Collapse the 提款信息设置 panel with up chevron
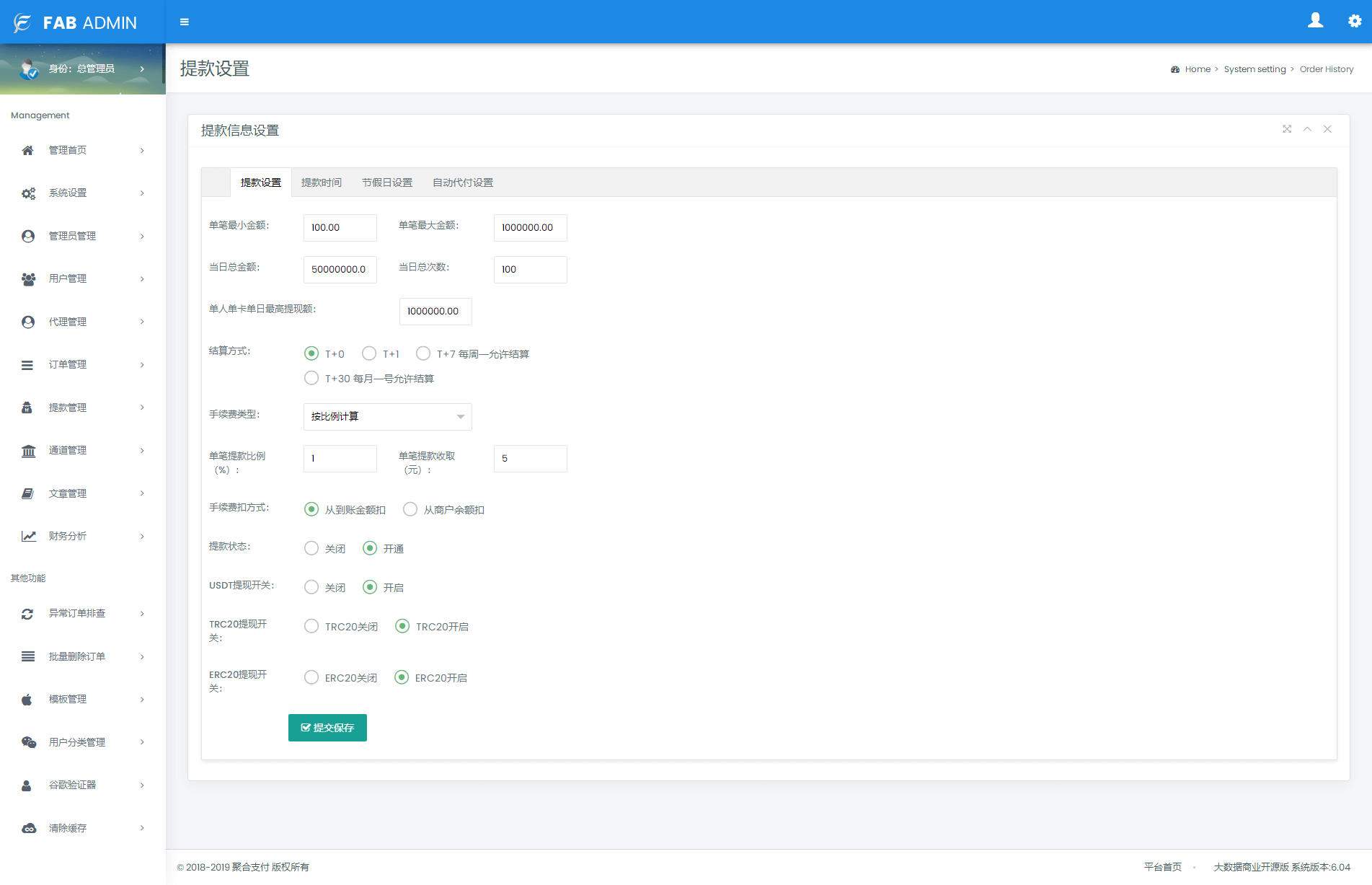 [1307, 129]
